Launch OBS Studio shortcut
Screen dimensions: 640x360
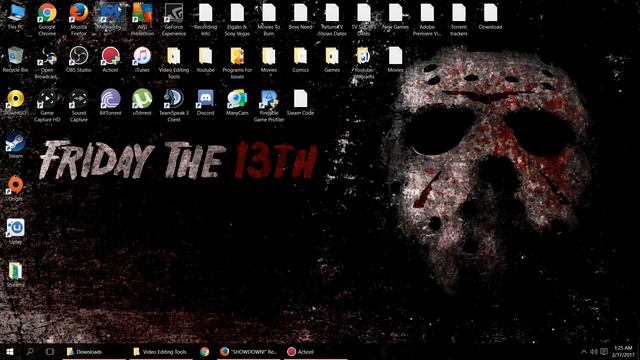tap(79, 60)
